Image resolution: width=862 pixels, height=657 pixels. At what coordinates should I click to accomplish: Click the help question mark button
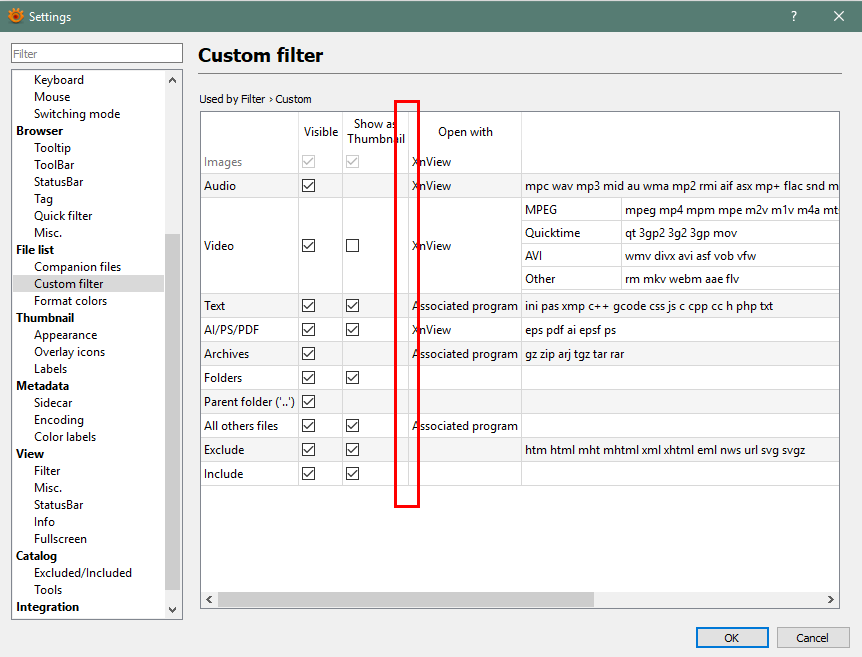coord(793,16)
